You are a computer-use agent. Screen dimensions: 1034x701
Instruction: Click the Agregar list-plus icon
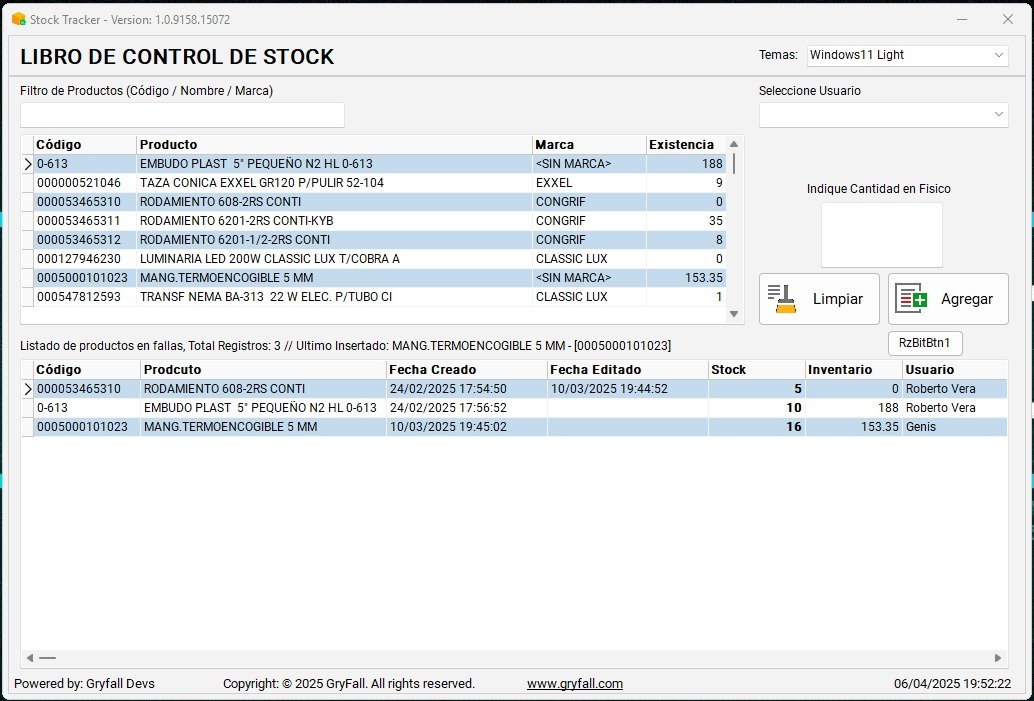pos(911,299)
